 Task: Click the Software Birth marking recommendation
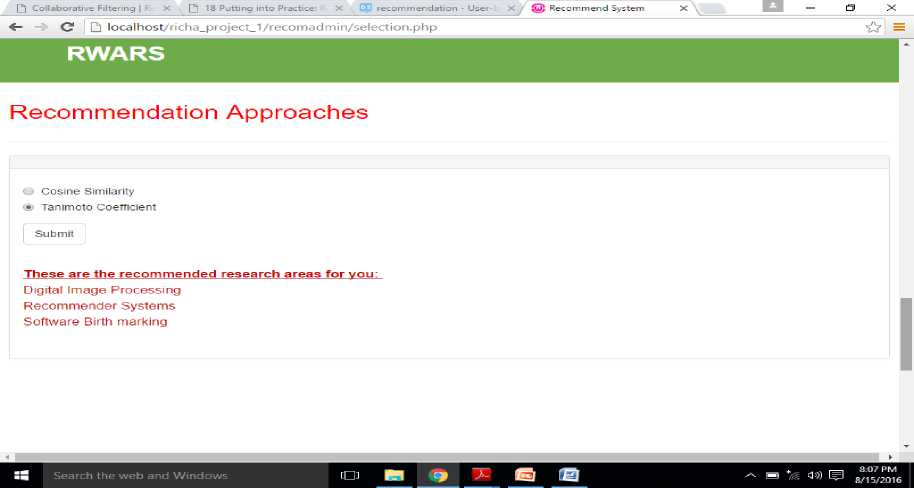click(95, 321)
